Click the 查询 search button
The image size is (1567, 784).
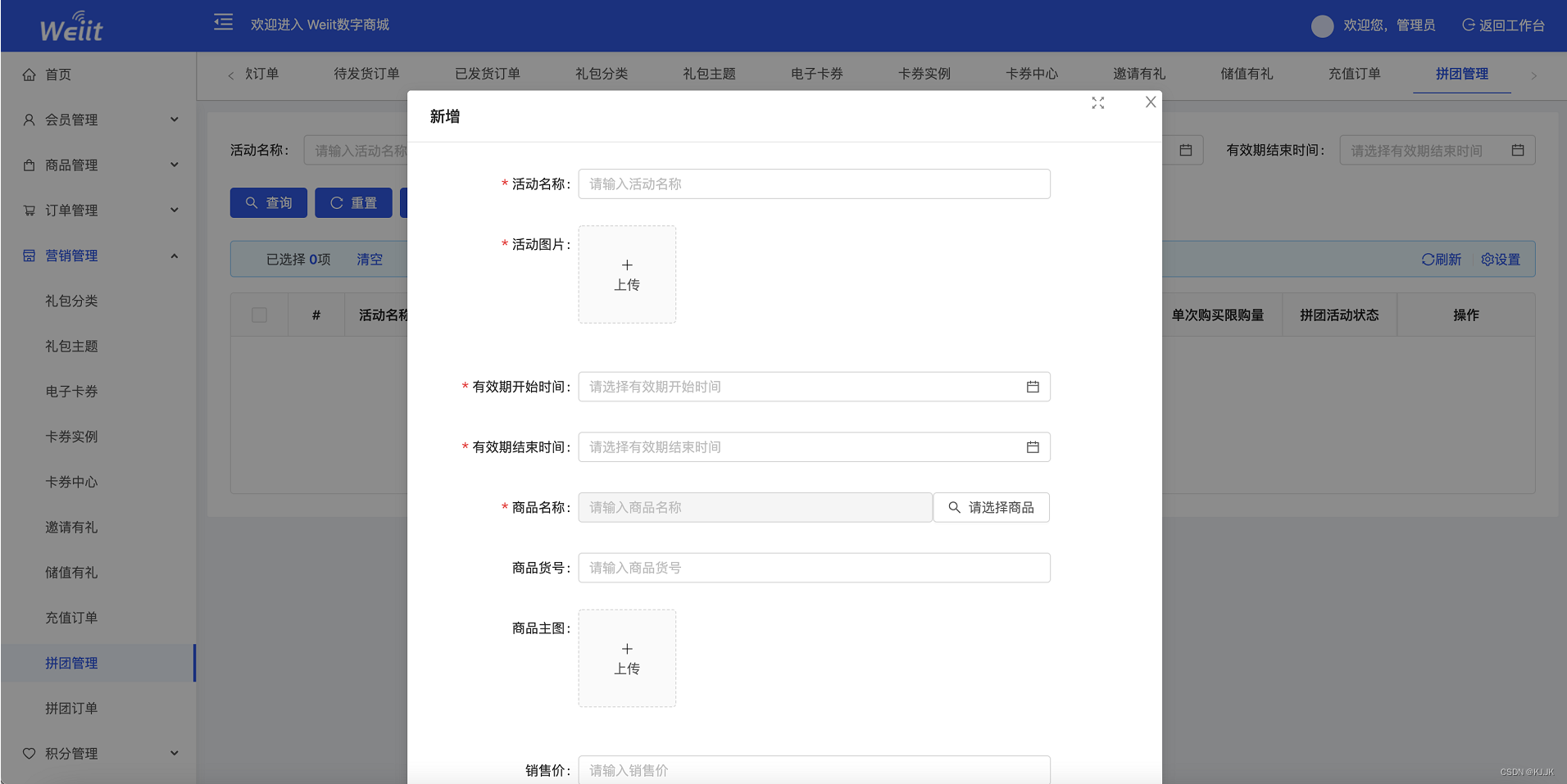tap(269, 202)
